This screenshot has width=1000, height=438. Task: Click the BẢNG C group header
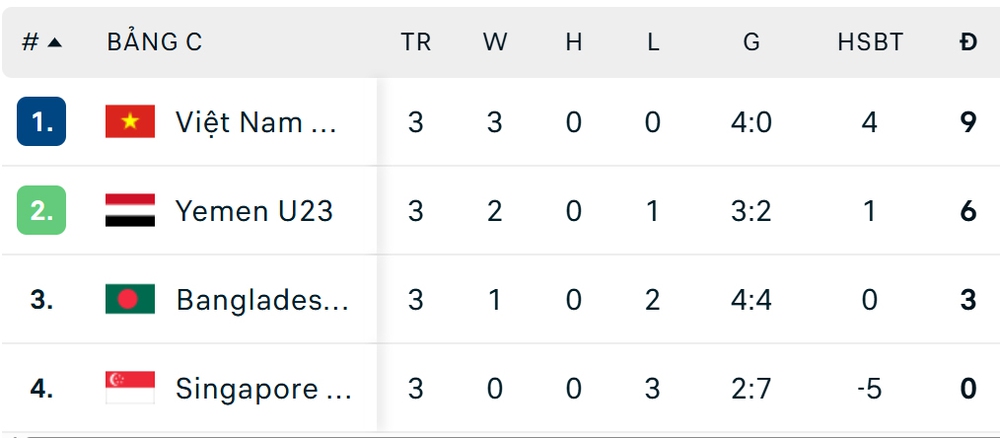coord(155,42)
